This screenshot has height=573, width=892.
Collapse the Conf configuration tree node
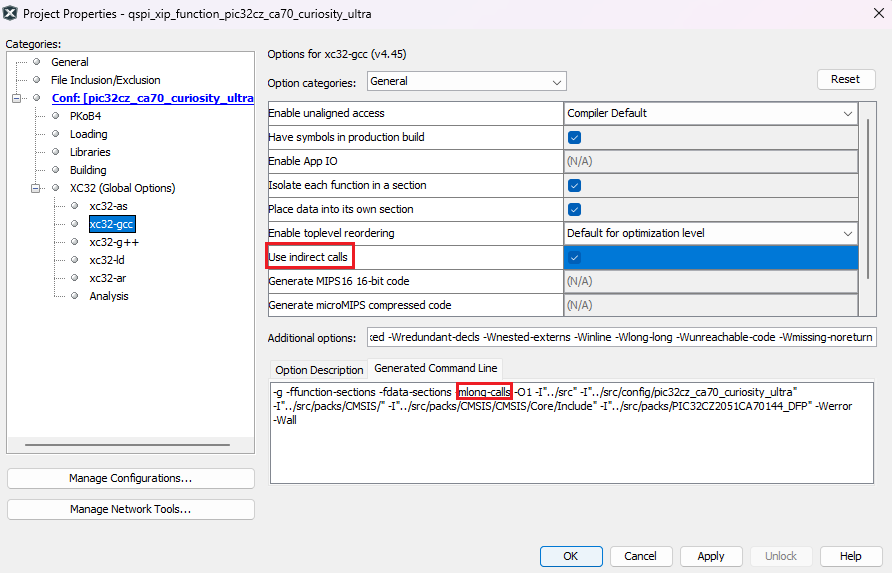click(x=16, y=98)
